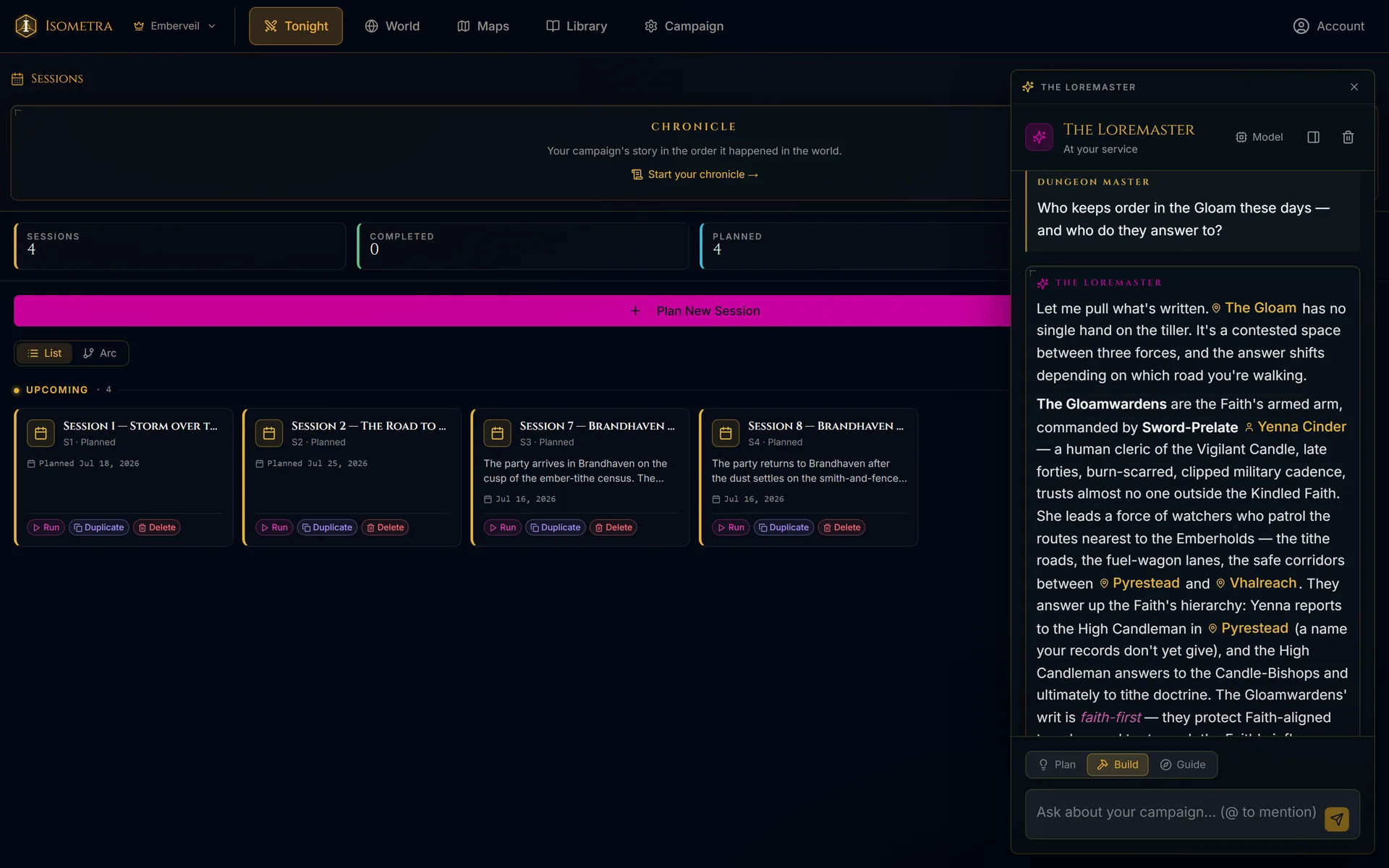The image size is (1389, 868).
Task: Click Session 7 calendar icon
Action: [497, 433]
